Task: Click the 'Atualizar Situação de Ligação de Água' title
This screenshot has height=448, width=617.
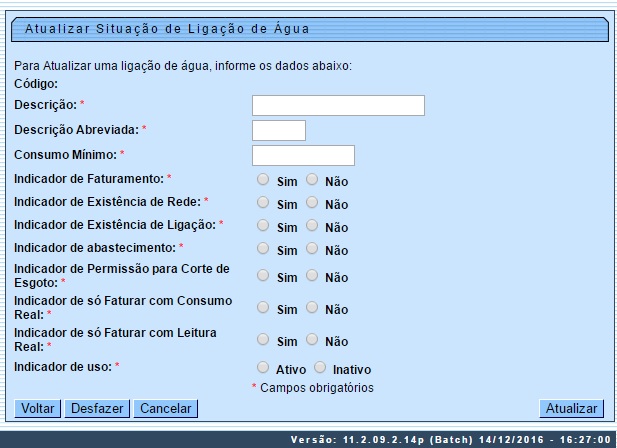Action: [x=167, y=29]
